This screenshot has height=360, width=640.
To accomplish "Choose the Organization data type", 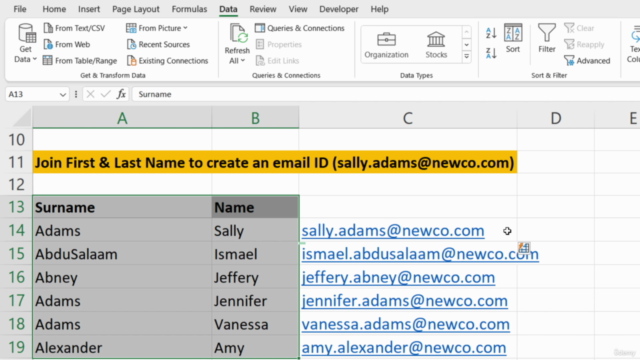I will click(x=386, y=45).
